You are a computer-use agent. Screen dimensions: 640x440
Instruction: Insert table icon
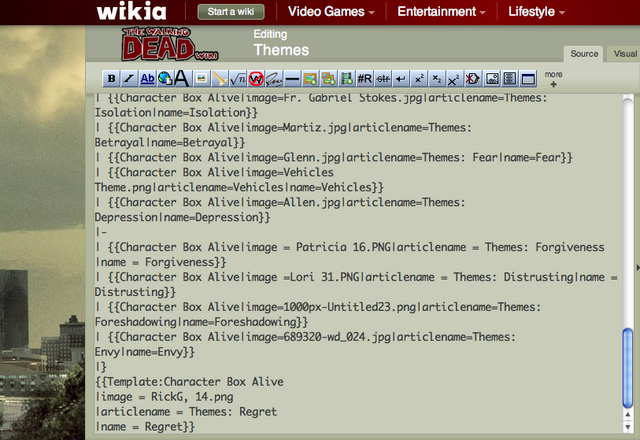point(528,78)
